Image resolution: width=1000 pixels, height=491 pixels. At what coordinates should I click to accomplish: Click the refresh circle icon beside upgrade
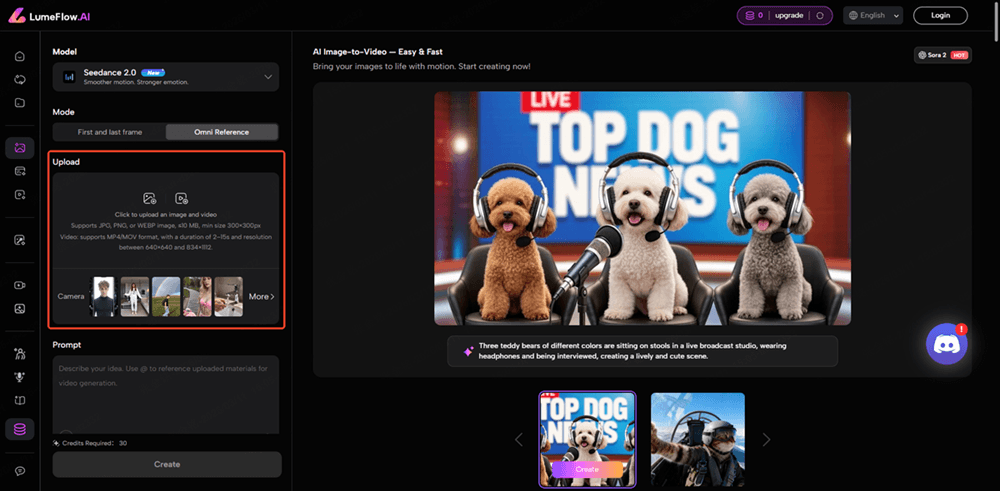[820, 15]
